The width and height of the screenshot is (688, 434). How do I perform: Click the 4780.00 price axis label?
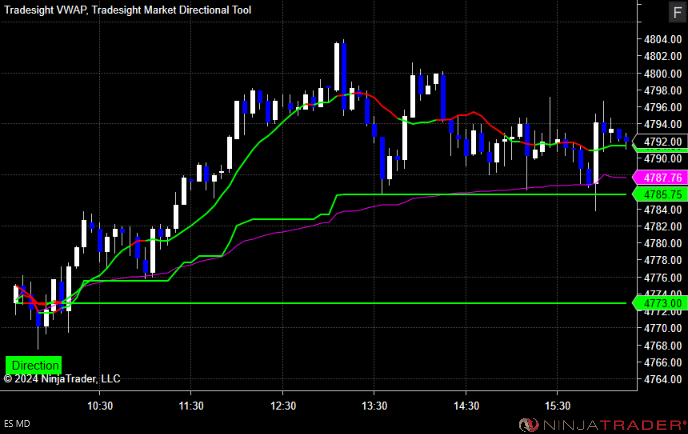pos(663,244)
